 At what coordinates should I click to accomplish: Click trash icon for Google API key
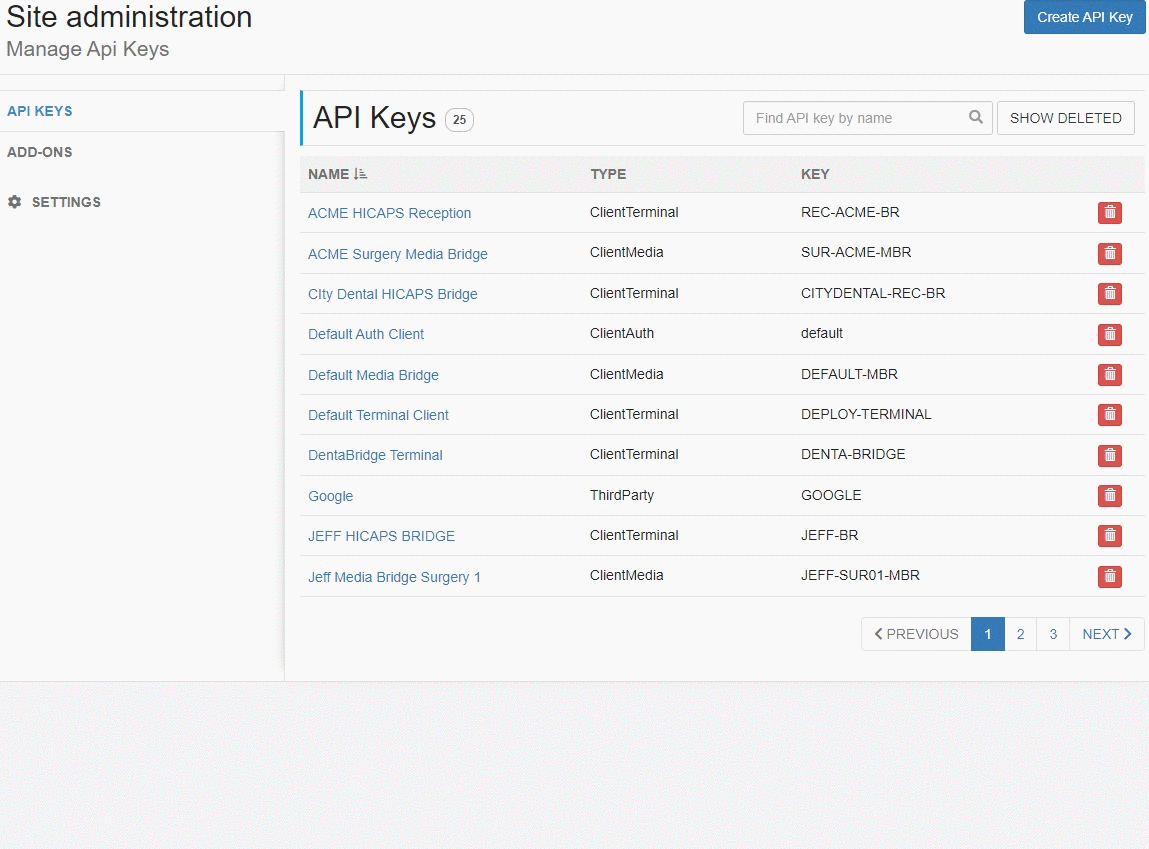point(1109,496)
